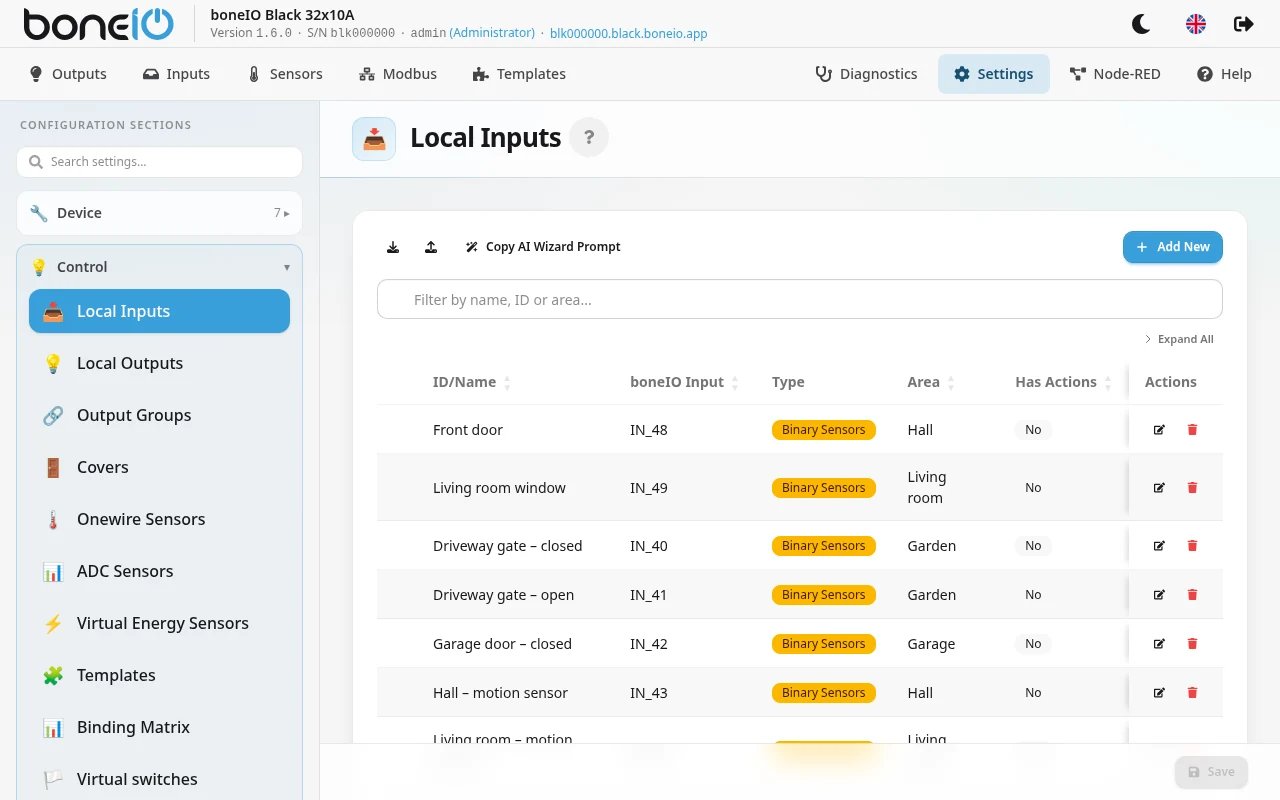Click the Add New button
This screenshot has width=1280, height=800.
click(x=1172, y=247)
